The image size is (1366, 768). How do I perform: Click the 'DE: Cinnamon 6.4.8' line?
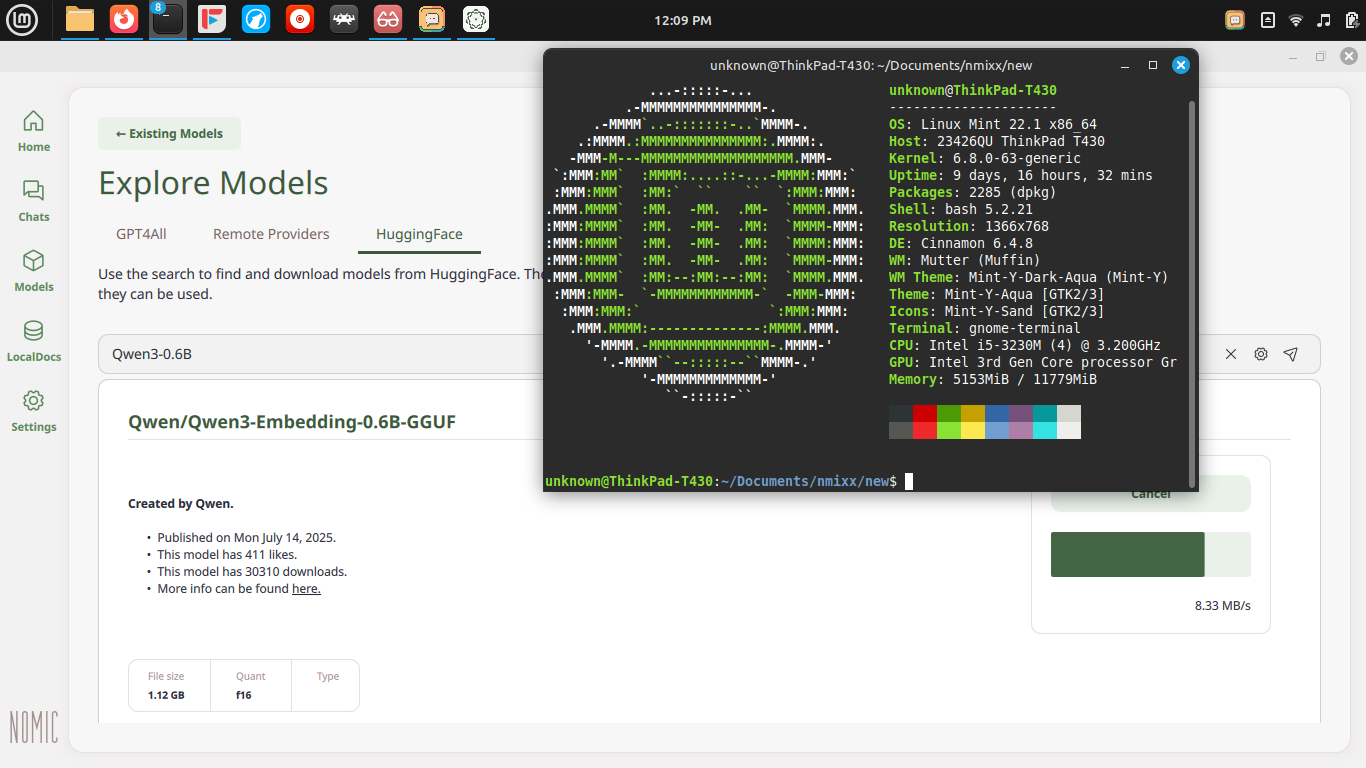click(x=961, y=243)
